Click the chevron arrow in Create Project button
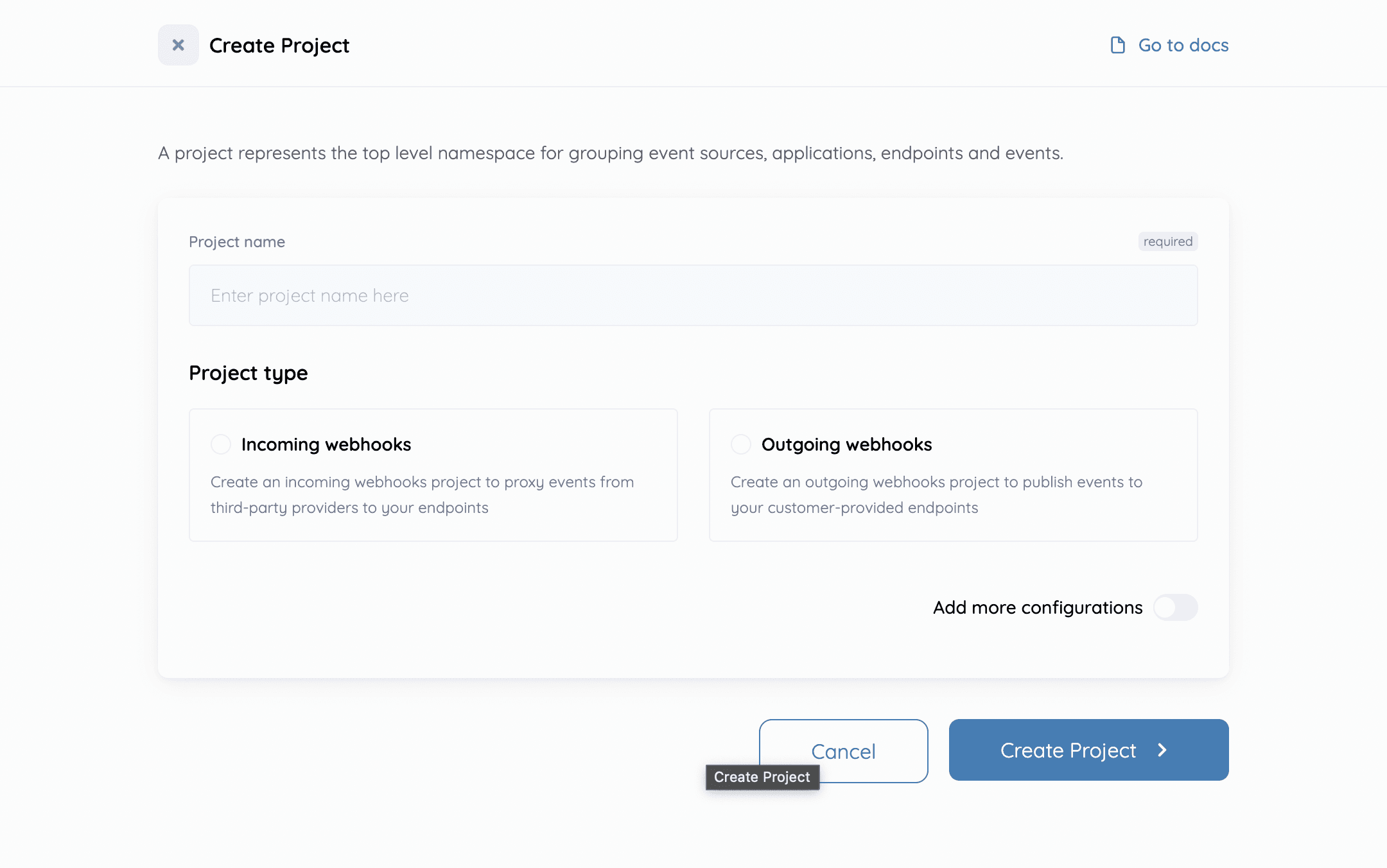1387x868 pixels. pyautogui.click(x=1162, y=750)
